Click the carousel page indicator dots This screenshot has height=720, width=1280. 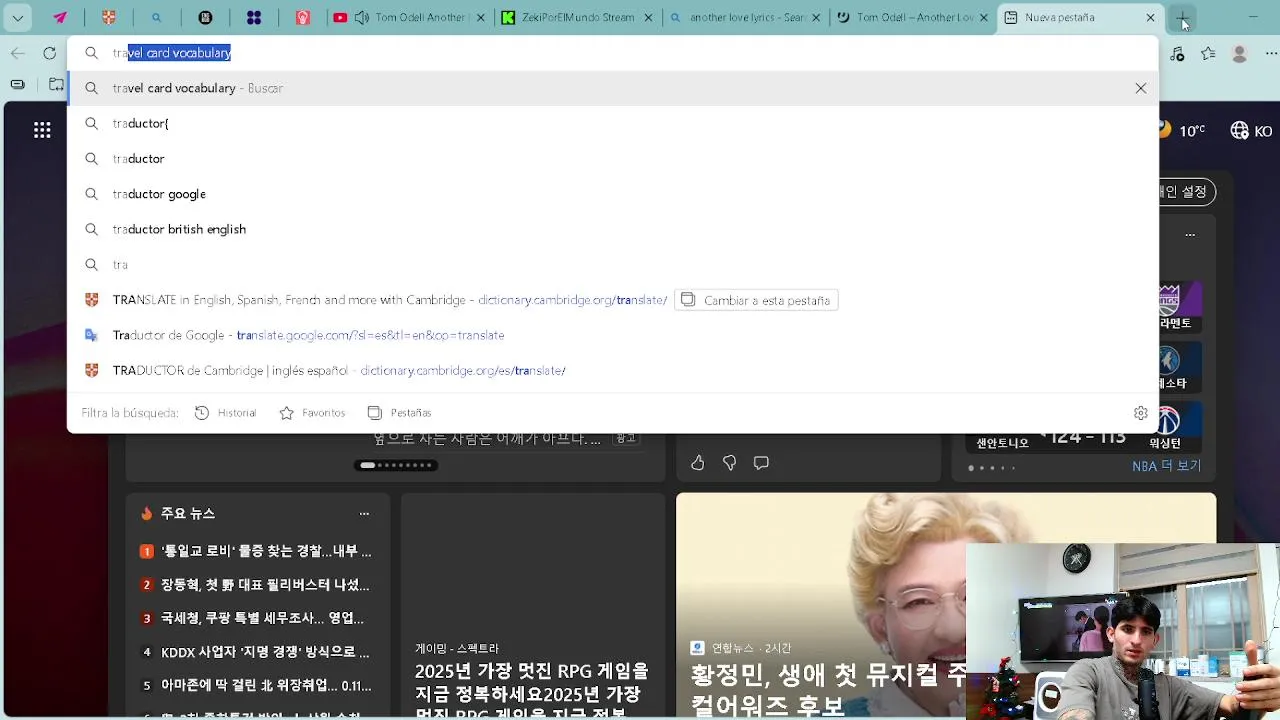tap(396, 465)
